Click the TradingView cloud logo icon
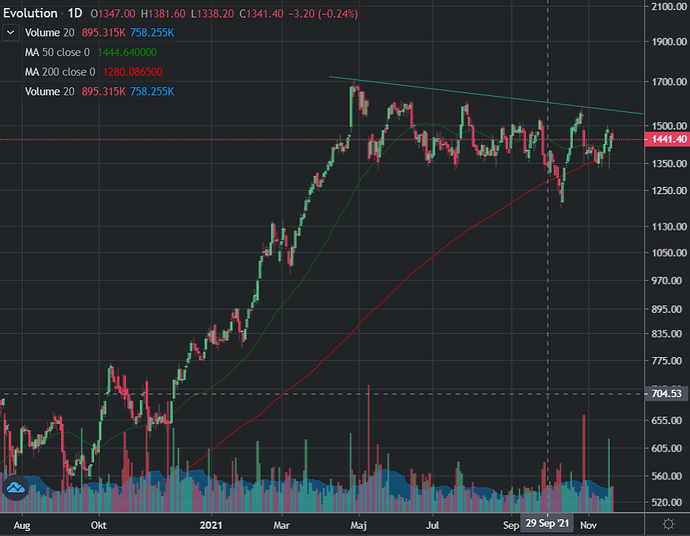Viewport: 690px width, 536px height. [15, 488]
